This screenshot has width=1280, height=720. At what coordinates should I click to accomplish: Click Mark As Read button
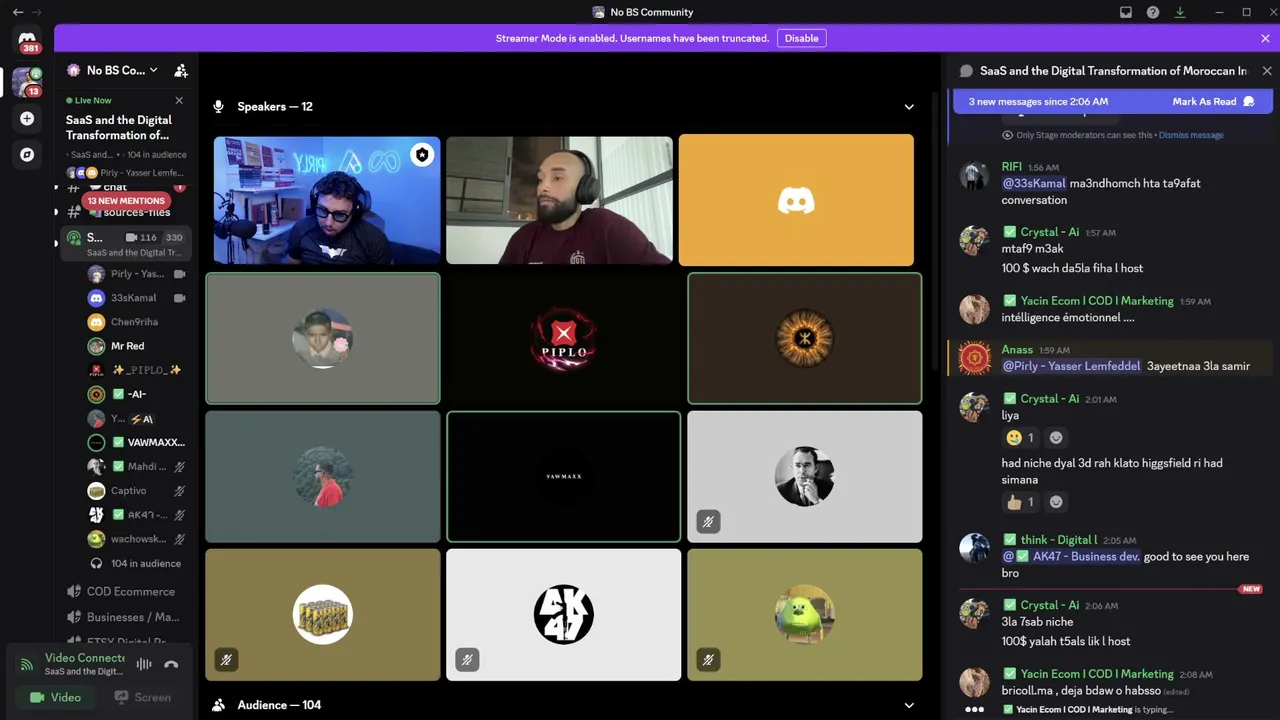click(1213, 102)
